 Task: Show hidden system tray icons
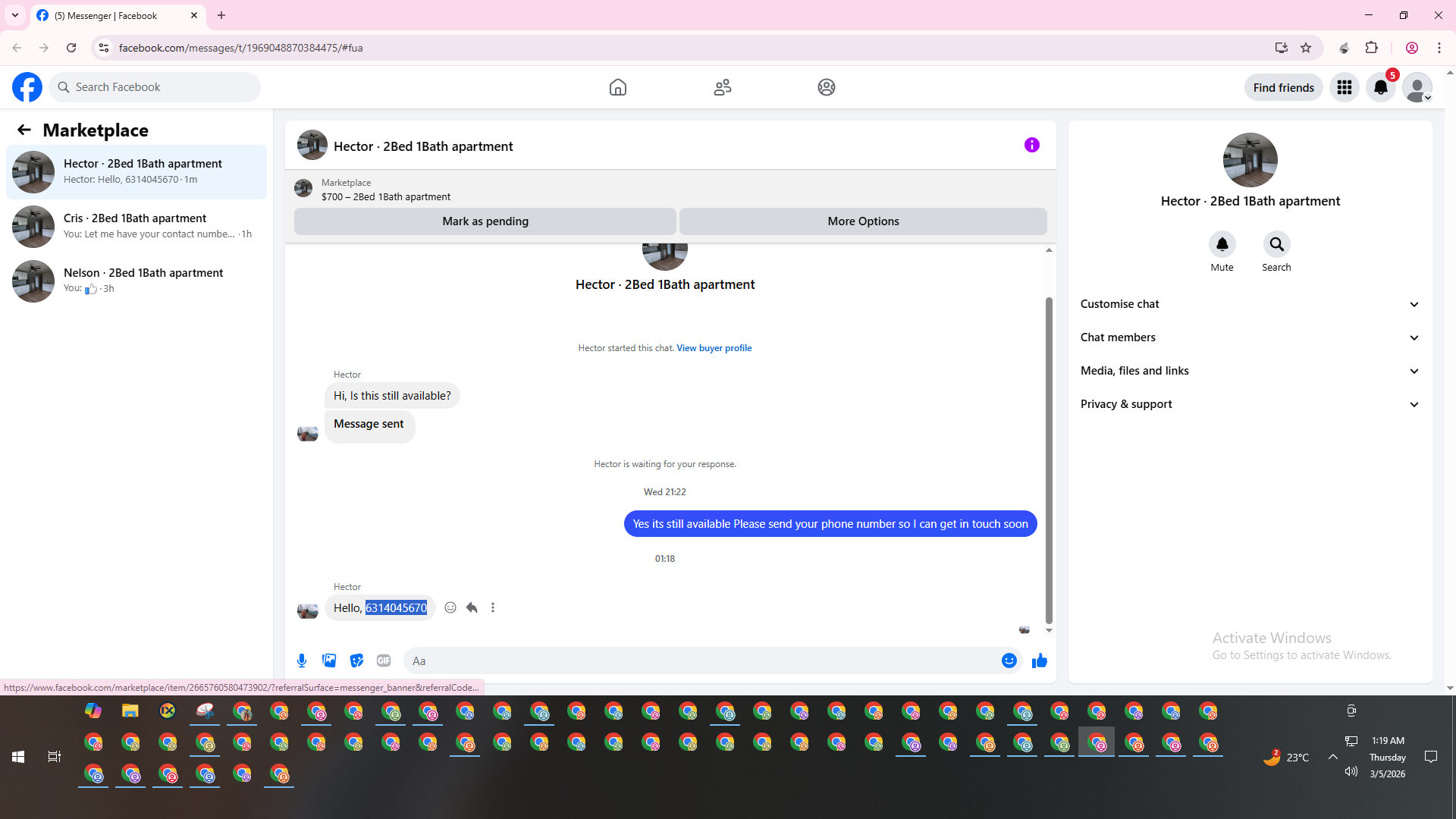[x=1332, y=757]
